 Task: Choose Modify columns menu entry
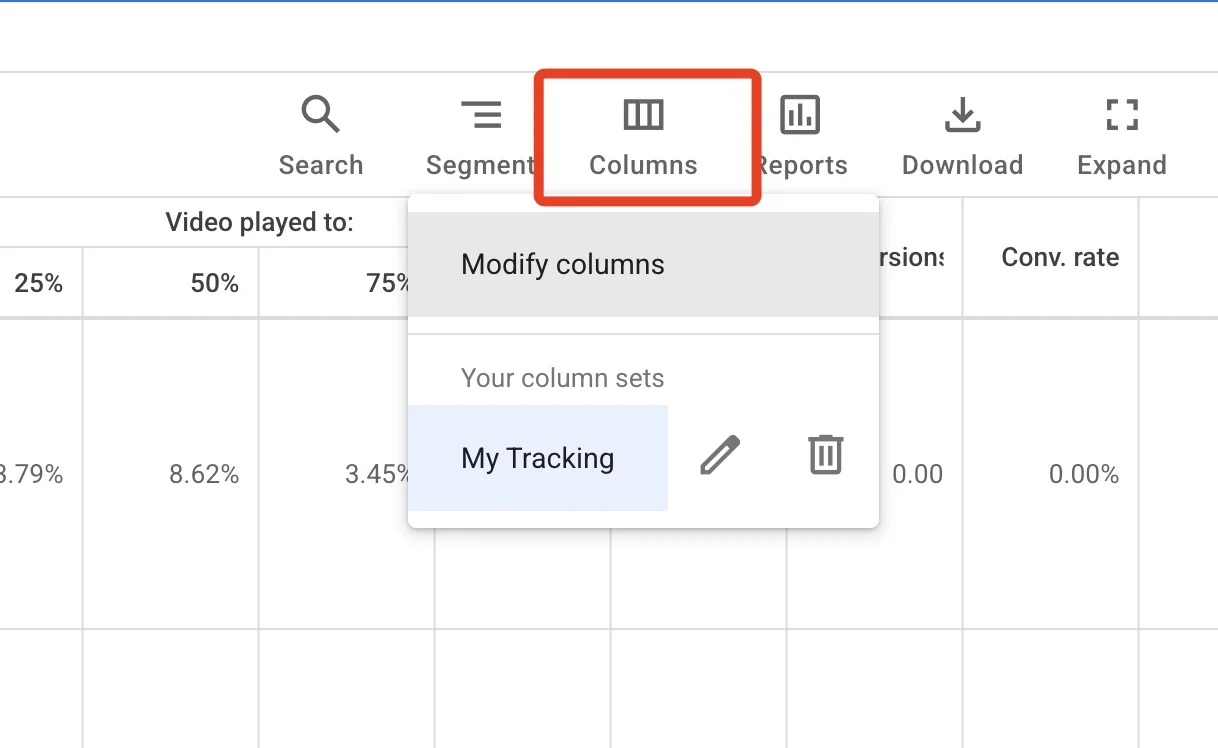point(644,264)
